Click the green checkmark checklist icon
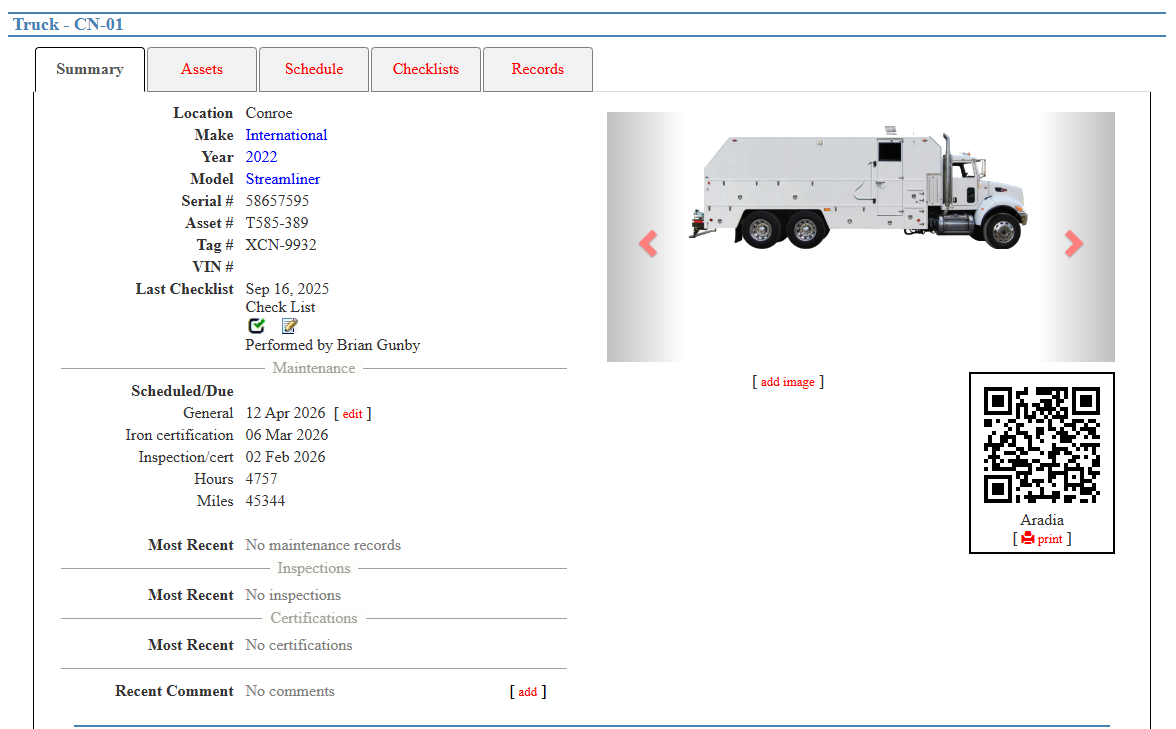The height and width of the screenshot is (729, 1176). pos(257,326)
